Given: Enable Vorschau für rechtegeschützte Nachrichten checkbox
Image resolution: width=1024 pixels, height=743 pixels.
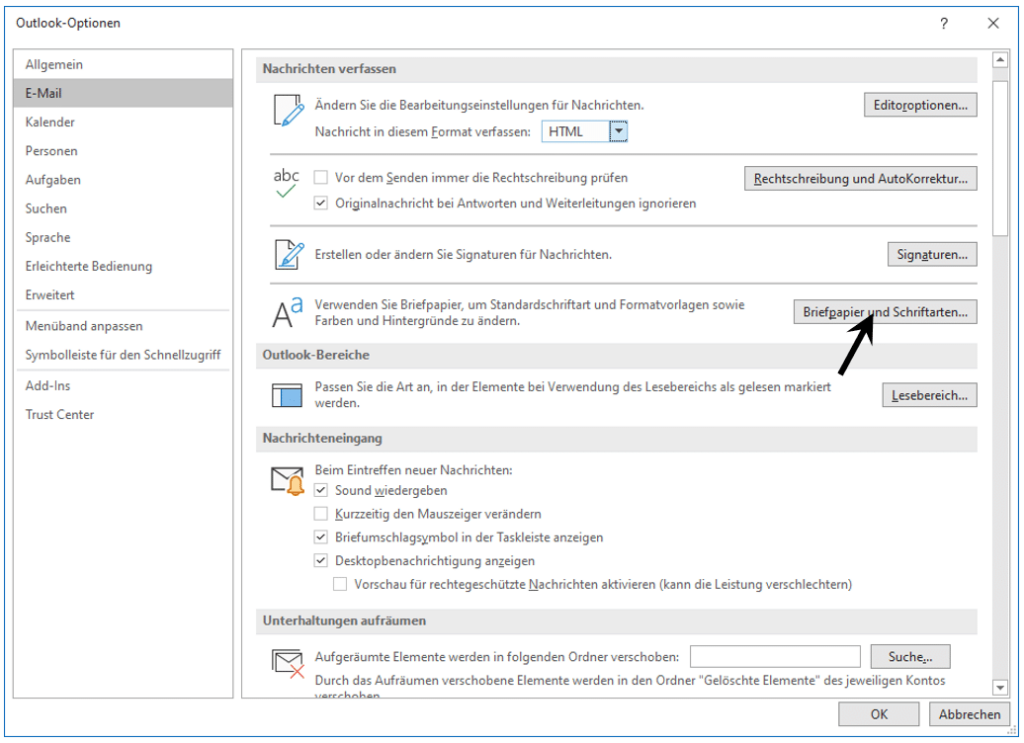Looking at the screenshot, I should coord(340,584).
